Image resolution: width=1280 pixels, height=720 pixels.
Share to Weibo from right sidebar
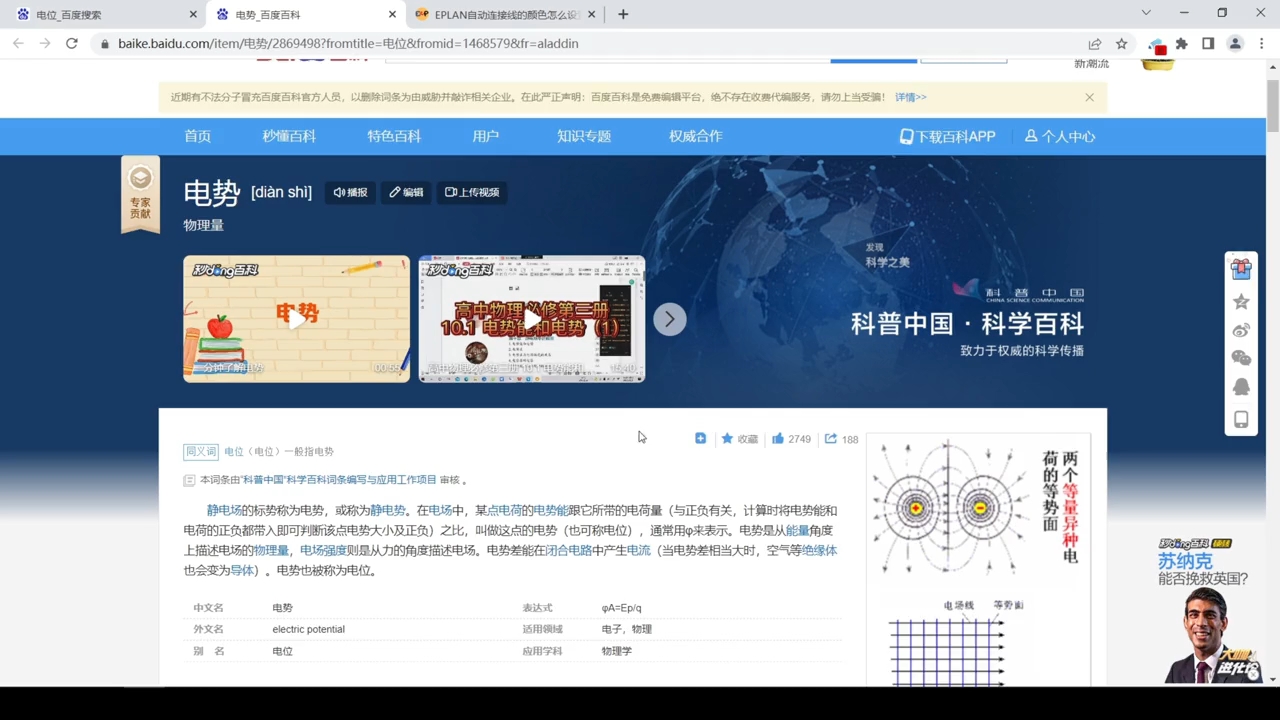(1241, 330)
